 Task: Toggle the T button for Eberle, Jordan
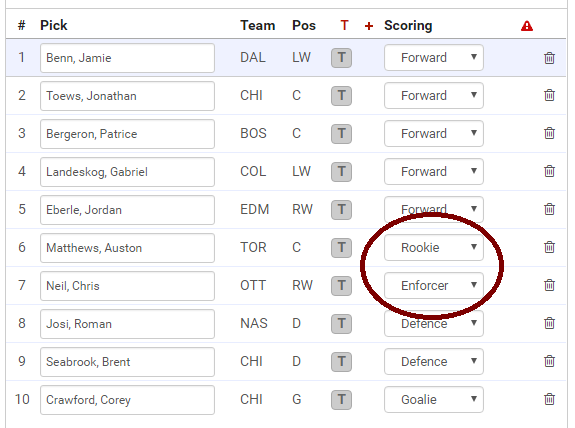pyautogui.click(x=341, y=209)
